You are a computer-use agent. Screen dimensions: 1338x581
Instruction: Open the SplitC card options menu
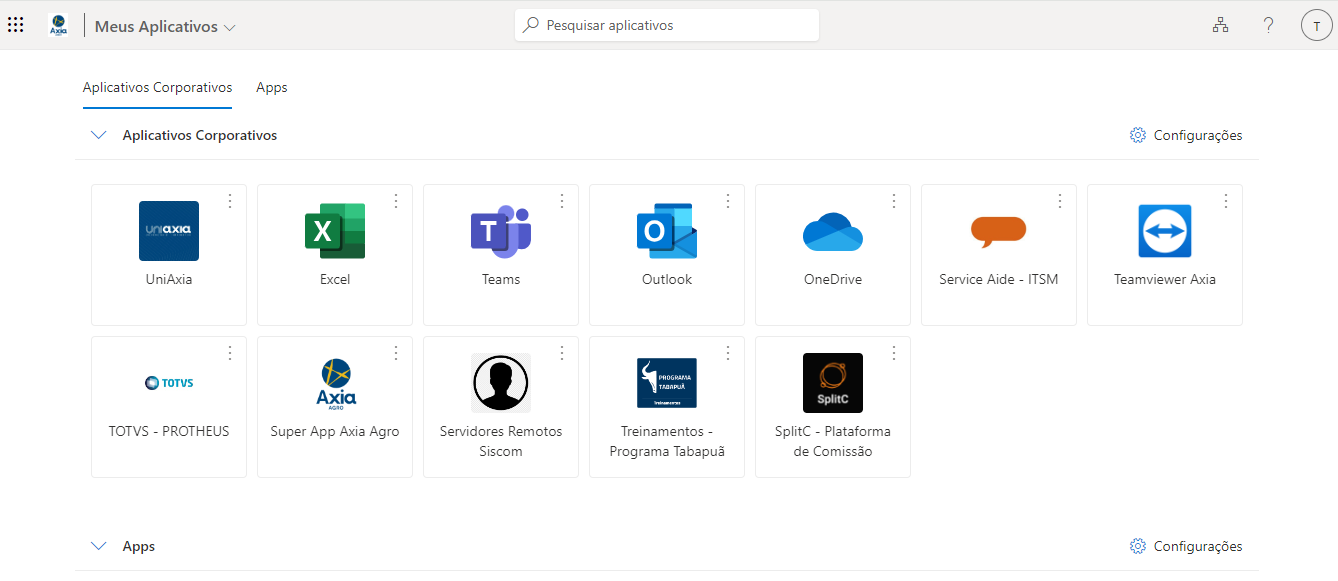[x=894, y=353]
